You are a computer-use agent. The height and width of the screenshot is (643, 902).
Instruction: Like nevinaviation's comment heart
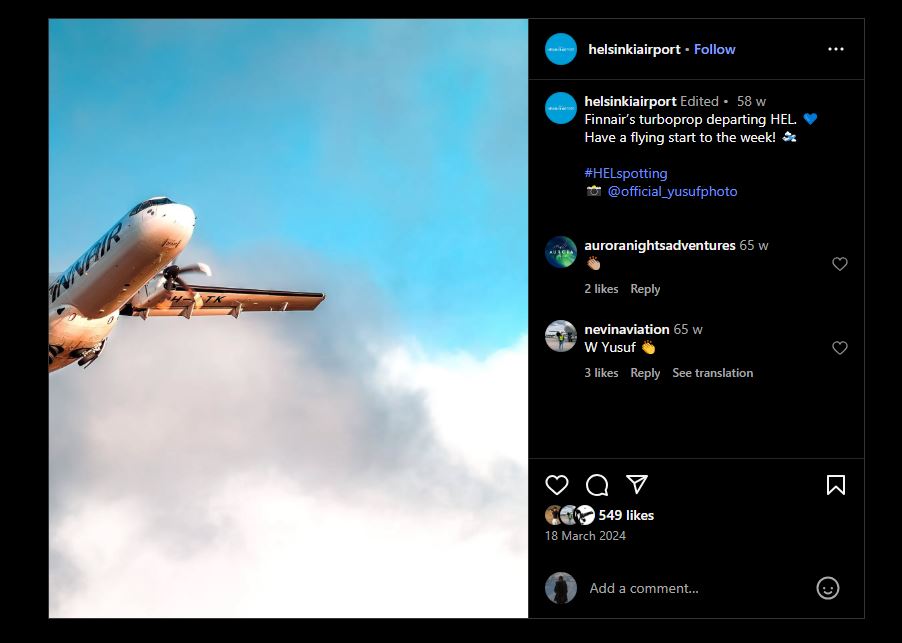840,347
